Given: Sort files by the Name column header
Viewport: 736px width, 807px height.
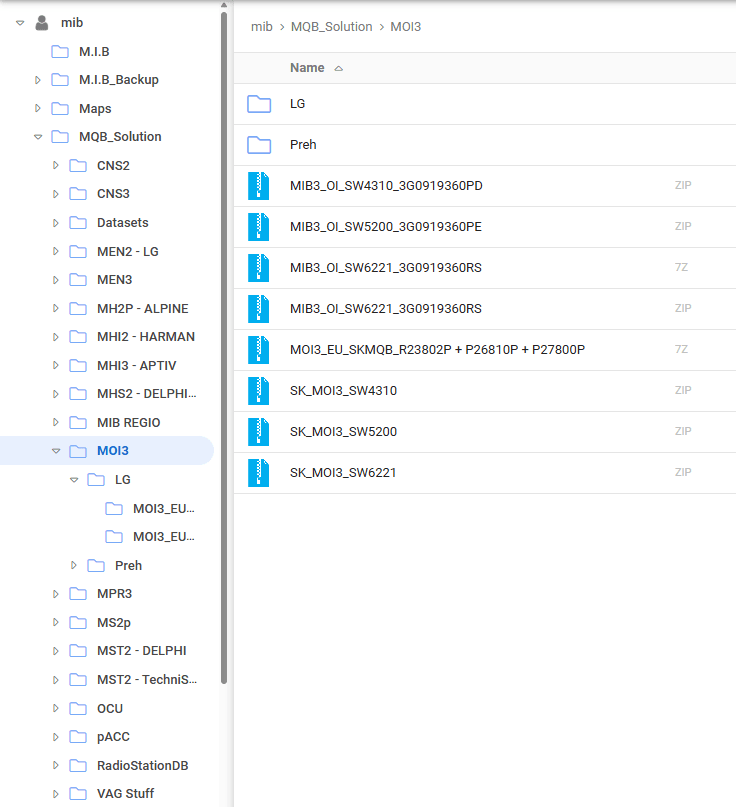Looking at the screenshot, I should [307, 68].
